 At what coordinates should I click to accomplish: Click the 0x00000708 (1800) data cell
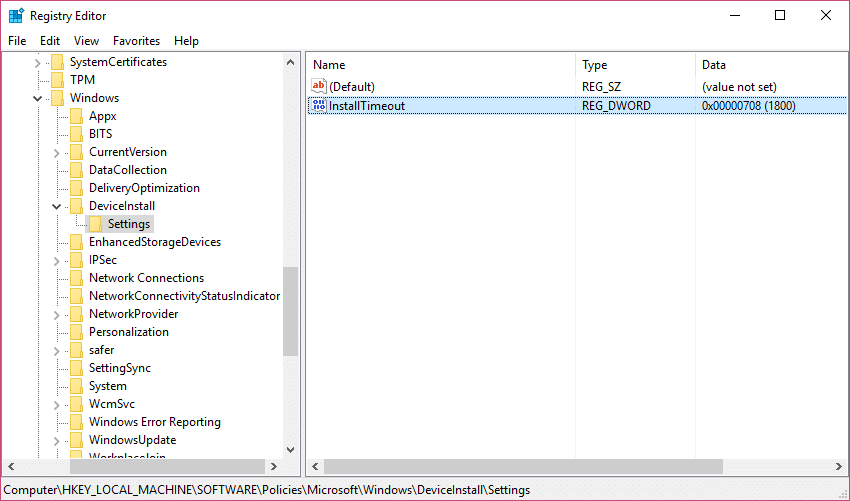point(749,106)
